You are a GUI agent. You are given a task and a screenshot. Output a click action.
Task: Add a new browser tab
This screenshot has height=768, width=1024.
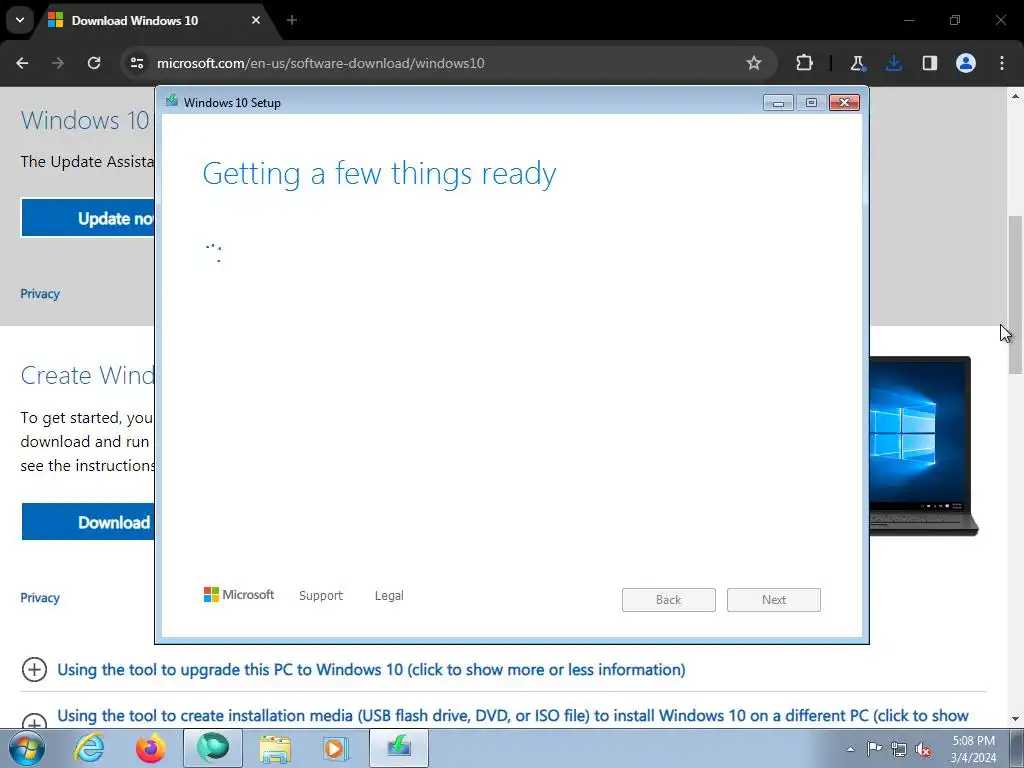[292, 20]
